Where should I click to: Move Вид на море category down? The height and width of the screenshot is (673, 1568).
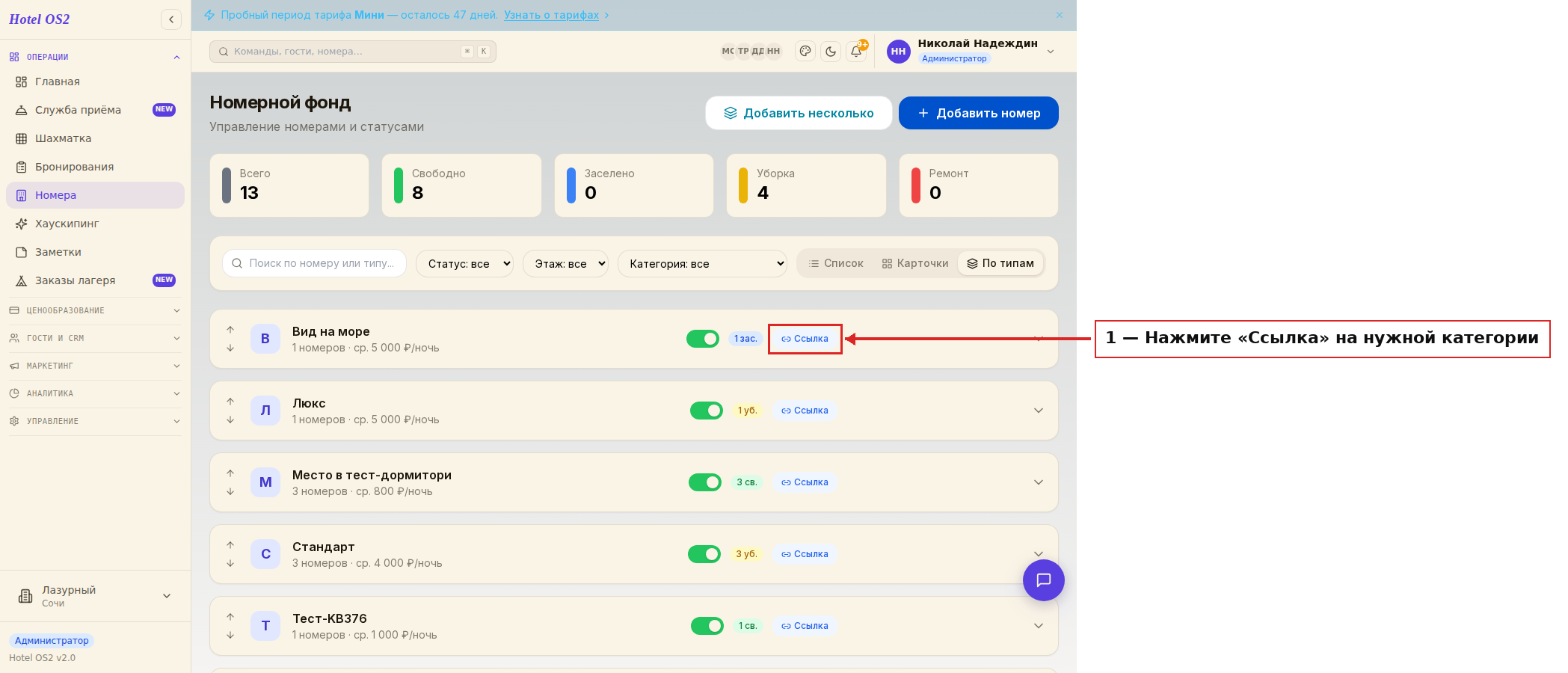coord(230,348)
